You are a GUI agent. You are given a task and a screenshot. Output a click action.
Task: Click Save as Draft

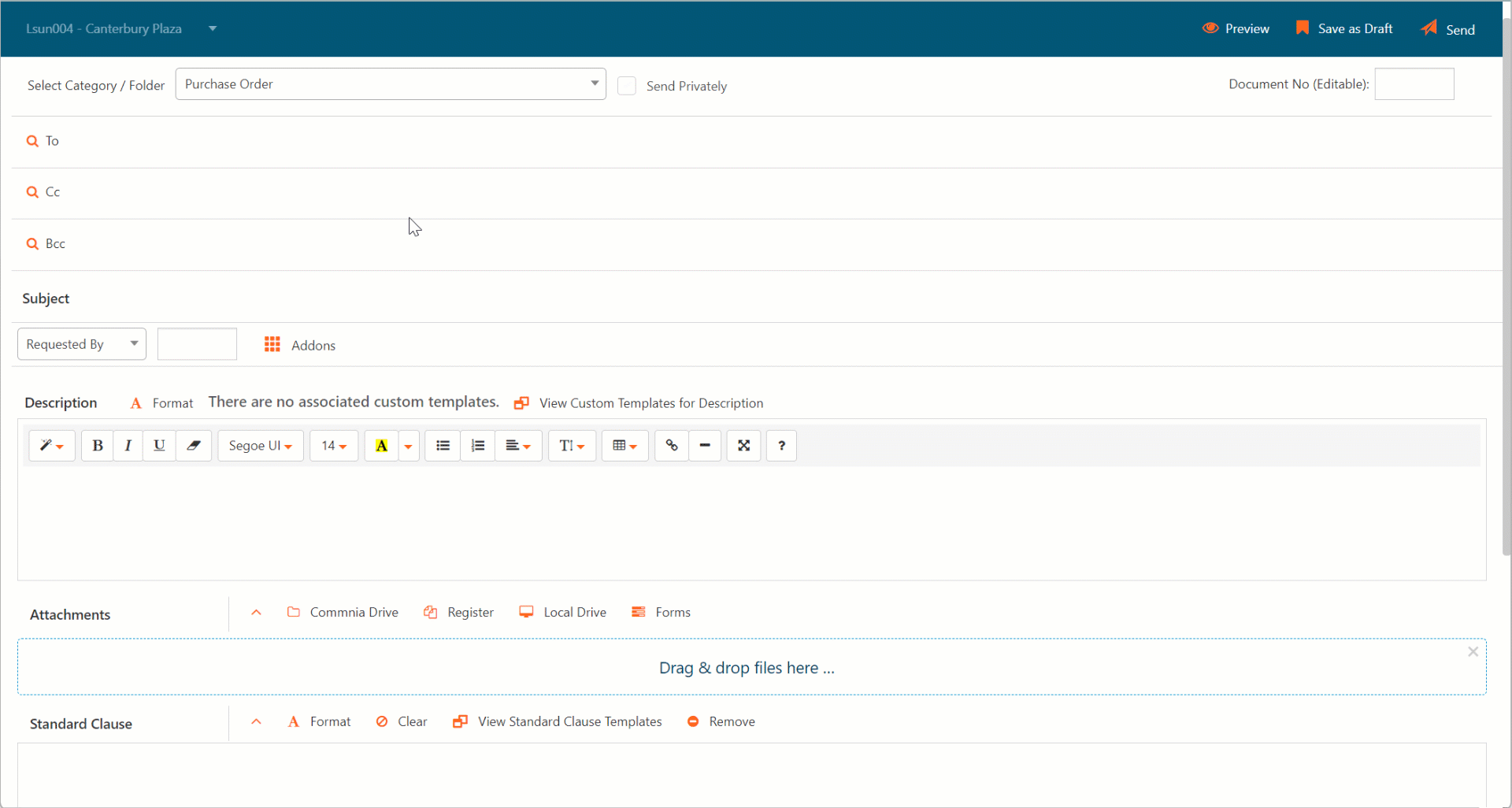(1344, 29)
